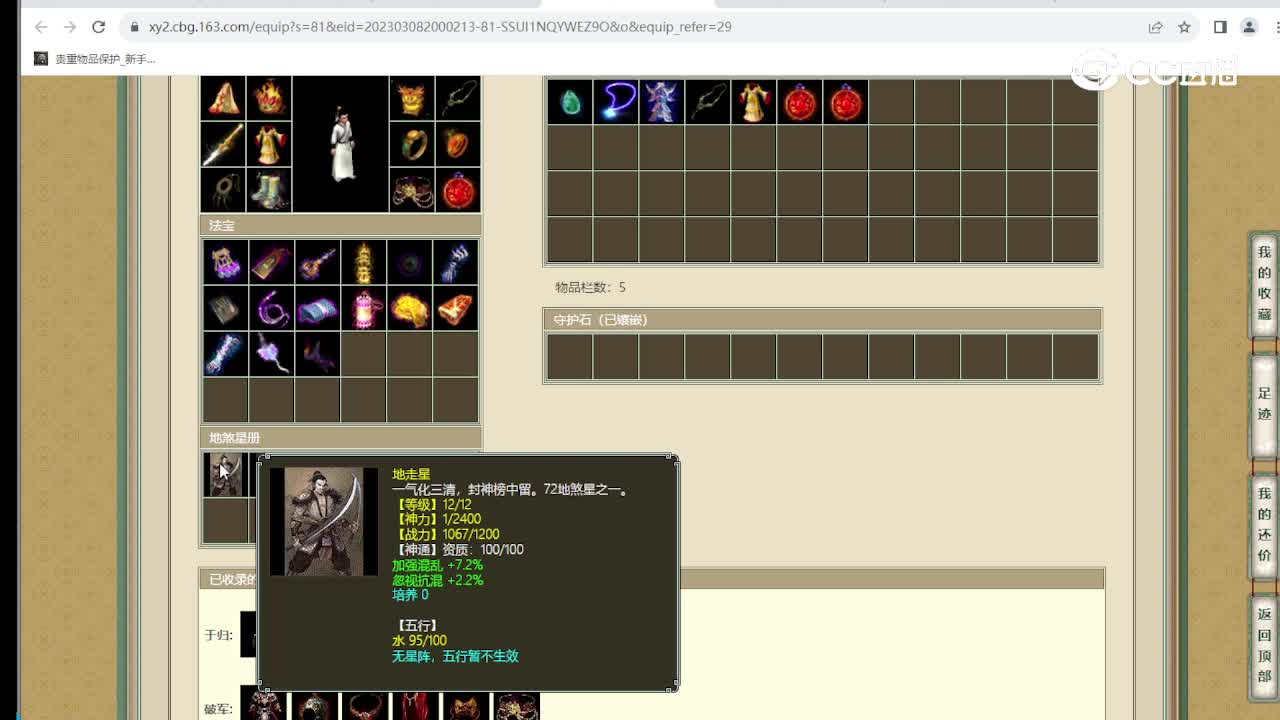The width and height of the screenshot is (1280, 720).
Task: Click the 物品栏数：5 text
Action: [591, 287]
